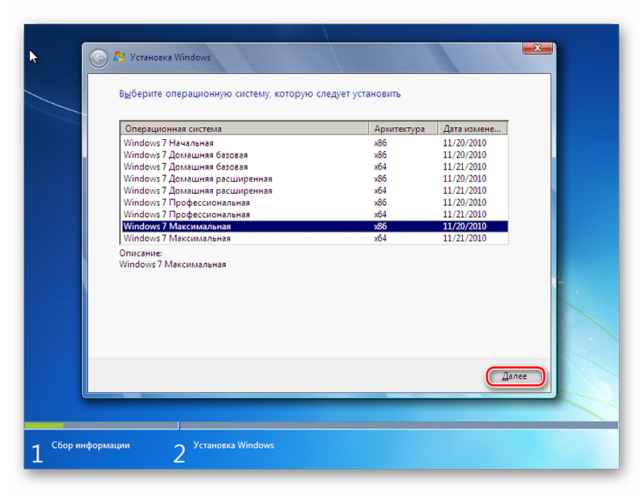
Task: Click the Windows flag icon in title bar
Action: [x=119, y=57]
